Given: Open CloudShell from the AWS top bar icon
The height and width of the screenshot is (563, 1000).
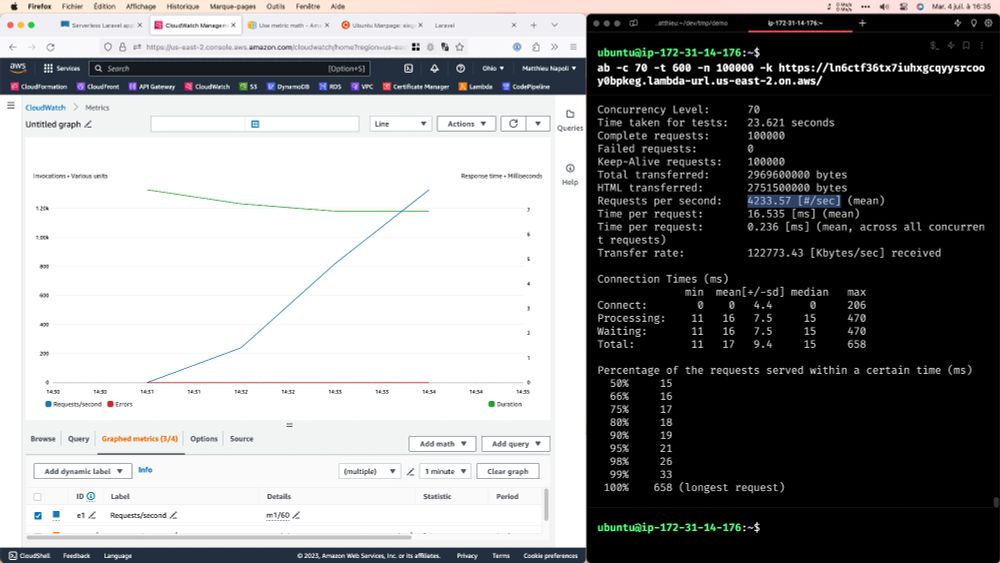Looking at the screenshot, I should point(409,68).
